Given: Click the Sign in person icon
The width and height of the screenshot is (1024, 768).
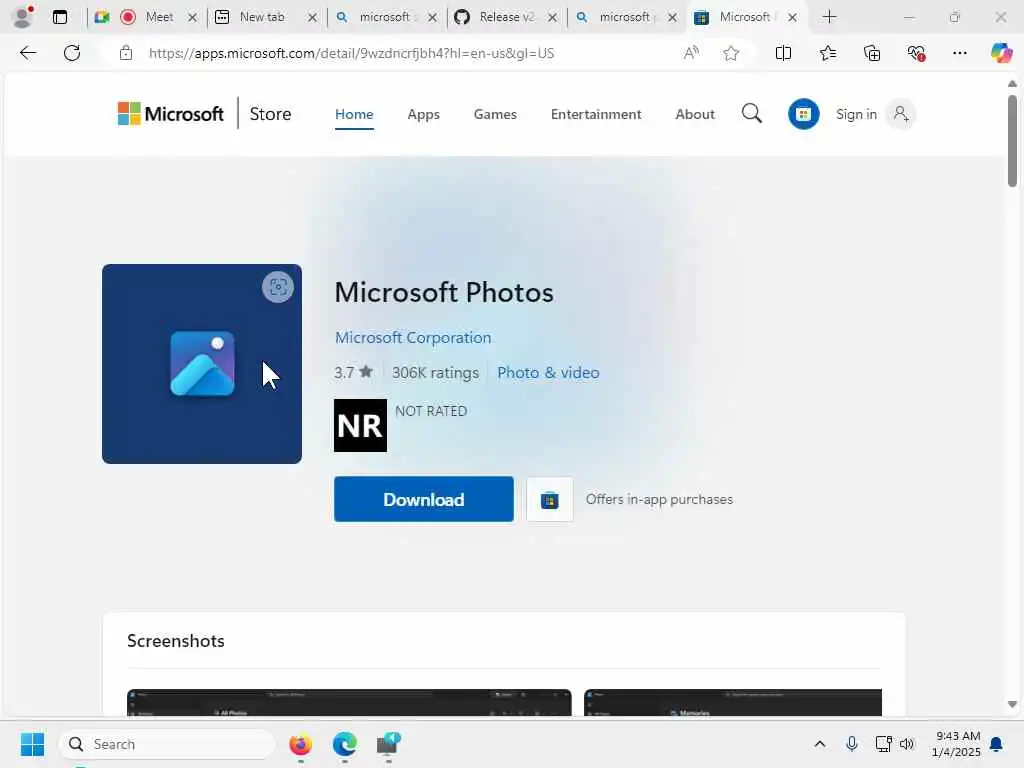Looking at the screenshot, I should tap(901, 114).
